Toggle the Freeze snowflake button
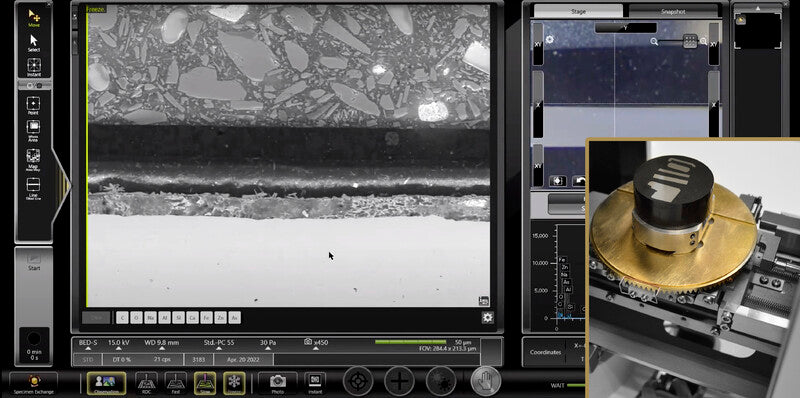This screenshot has width=800, height=398. (x=234, y=383)
